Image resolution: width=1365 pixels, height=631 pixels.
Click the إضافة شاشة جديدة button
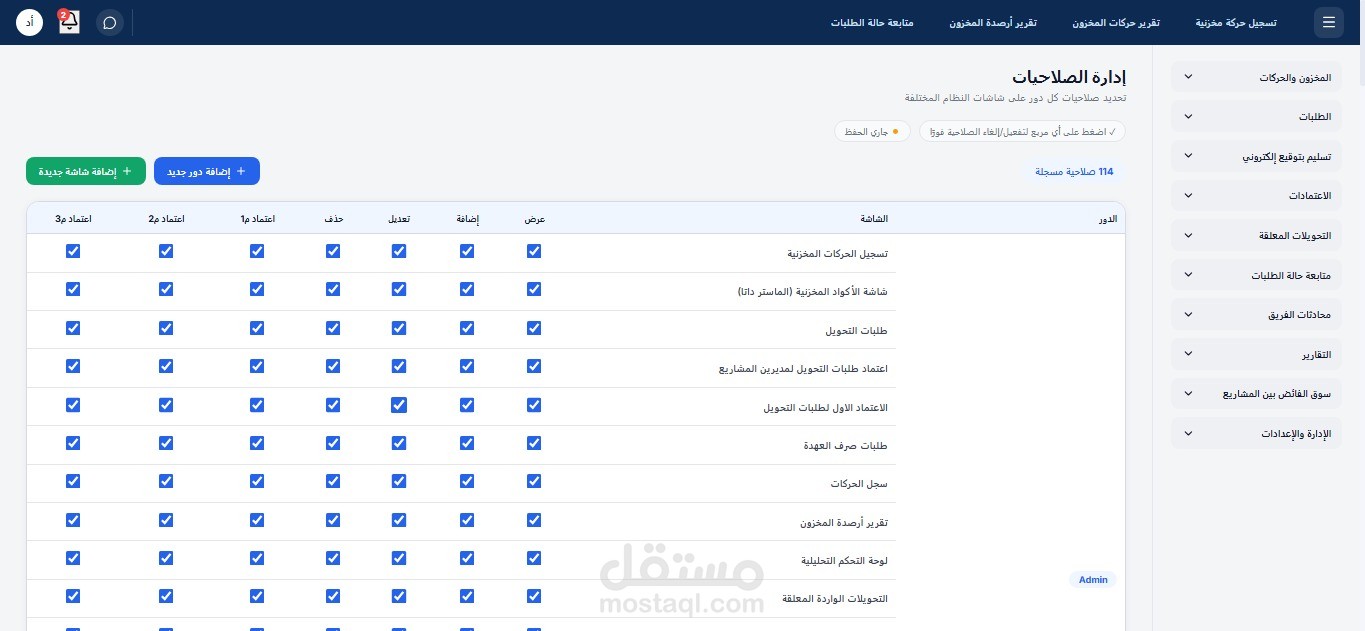(86, 171)
